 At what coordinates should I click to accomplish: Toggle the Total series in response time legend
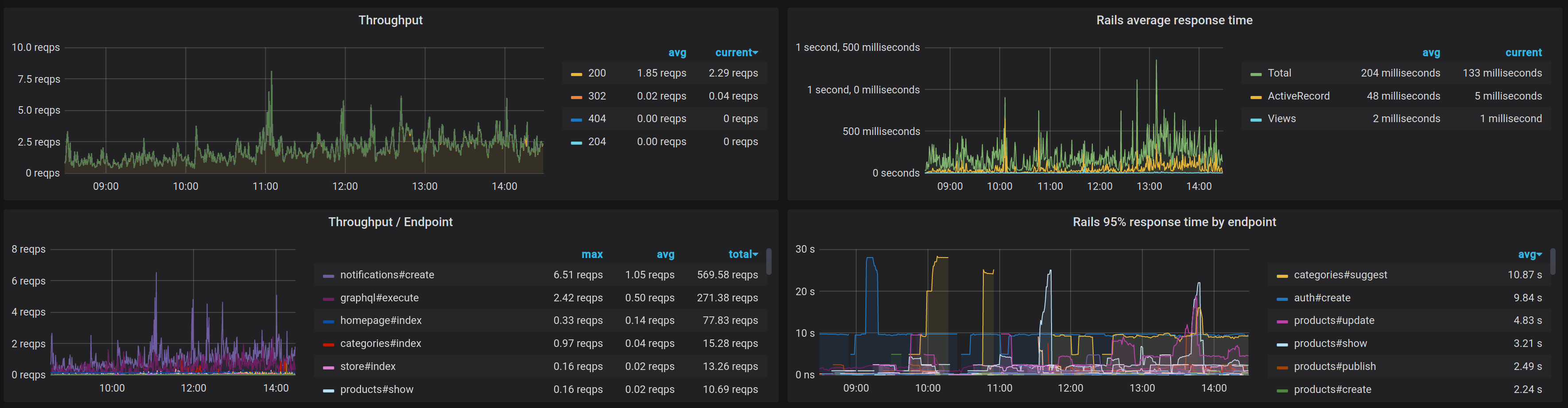click(x=1280, y=73)
